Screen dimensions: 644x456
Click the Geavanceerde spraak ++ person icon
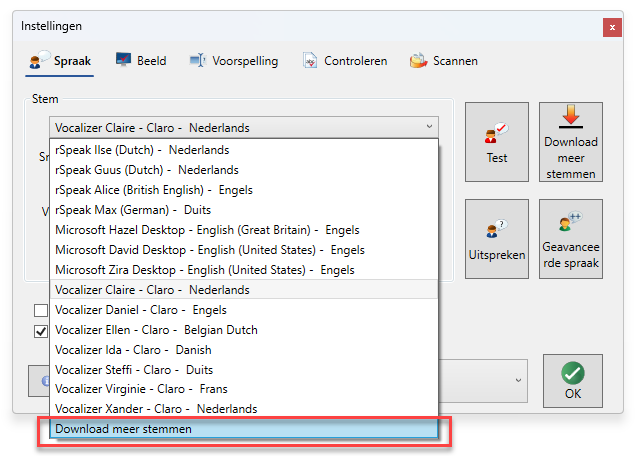(570, 221)
